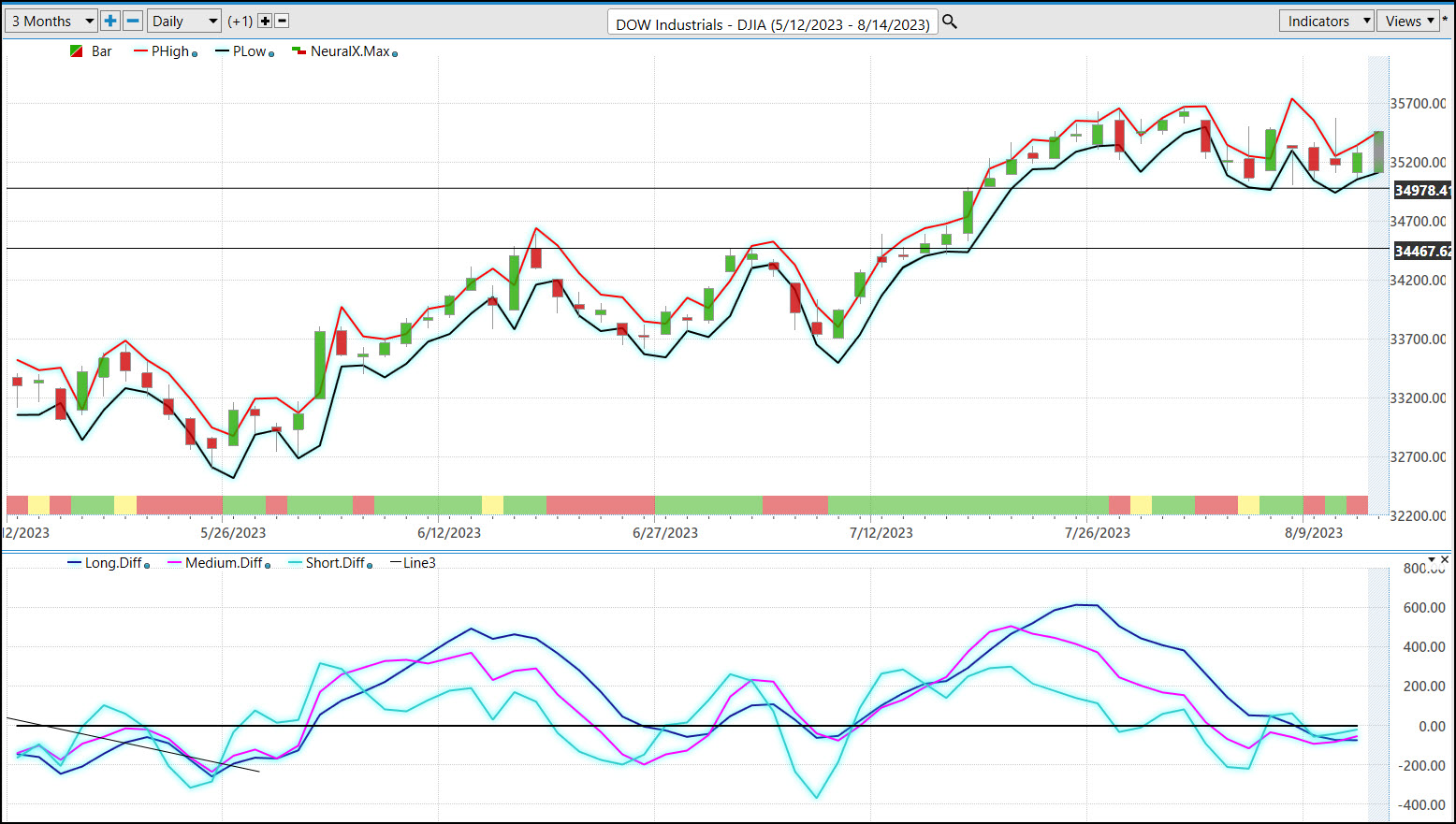This screenshot has width=1456, height=824.
Task: Click the magnifying glass search icon
Action: [x=950, y=22]
